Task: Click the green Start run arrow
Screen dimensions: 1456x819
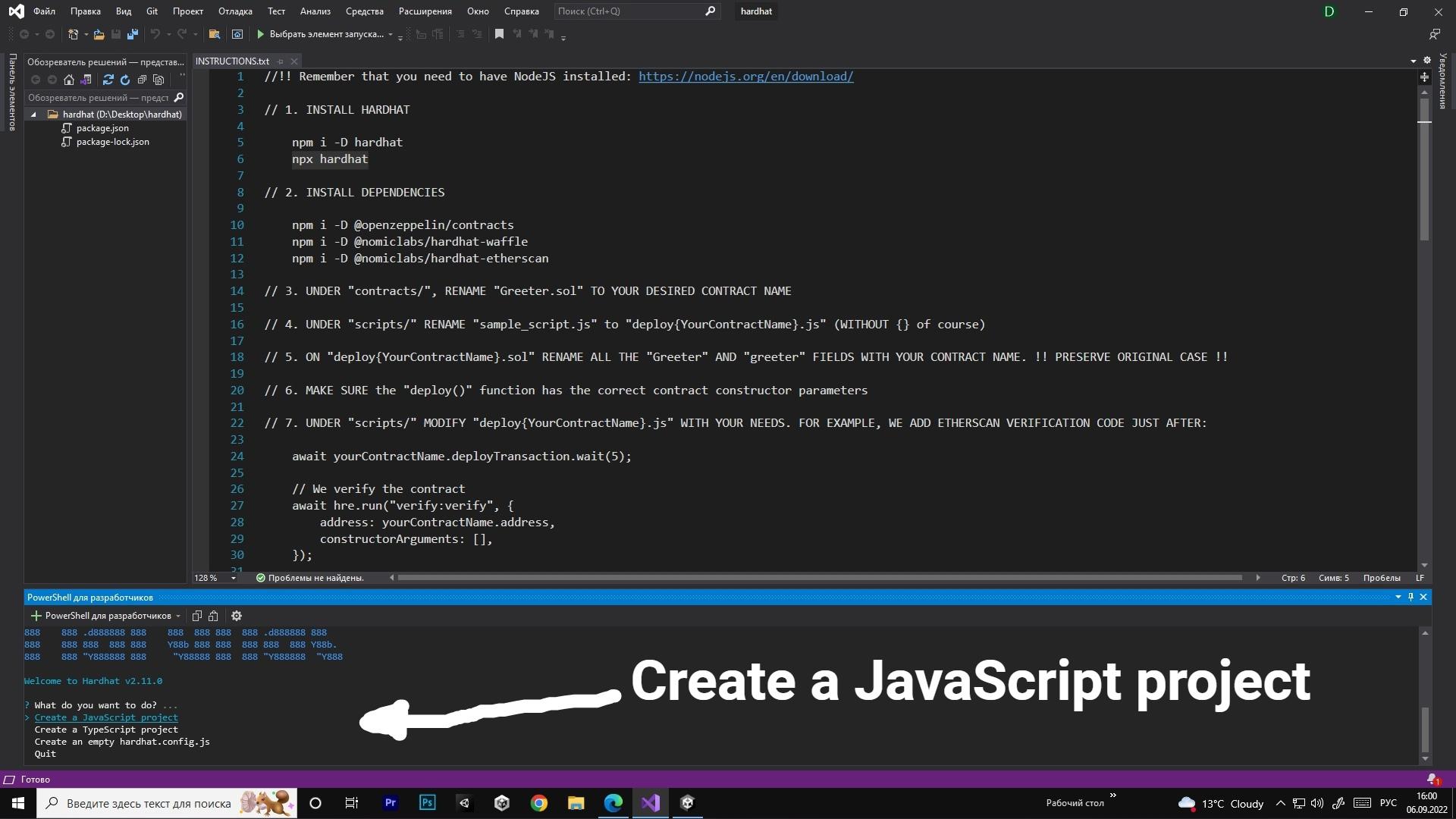Action: point(260,34)
